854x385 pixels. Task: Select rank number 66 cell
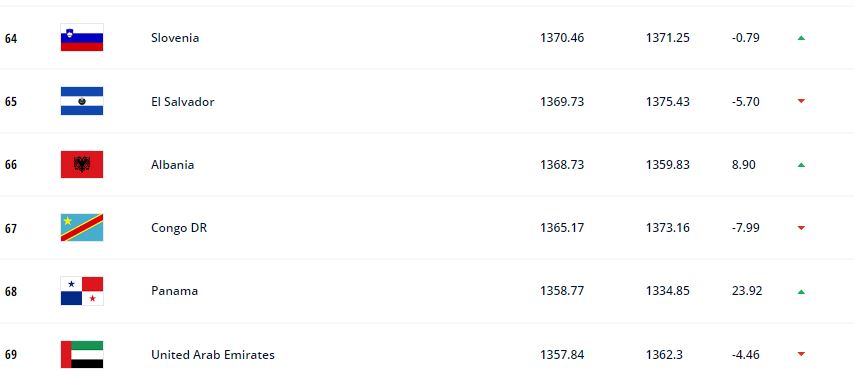[11, 165]
